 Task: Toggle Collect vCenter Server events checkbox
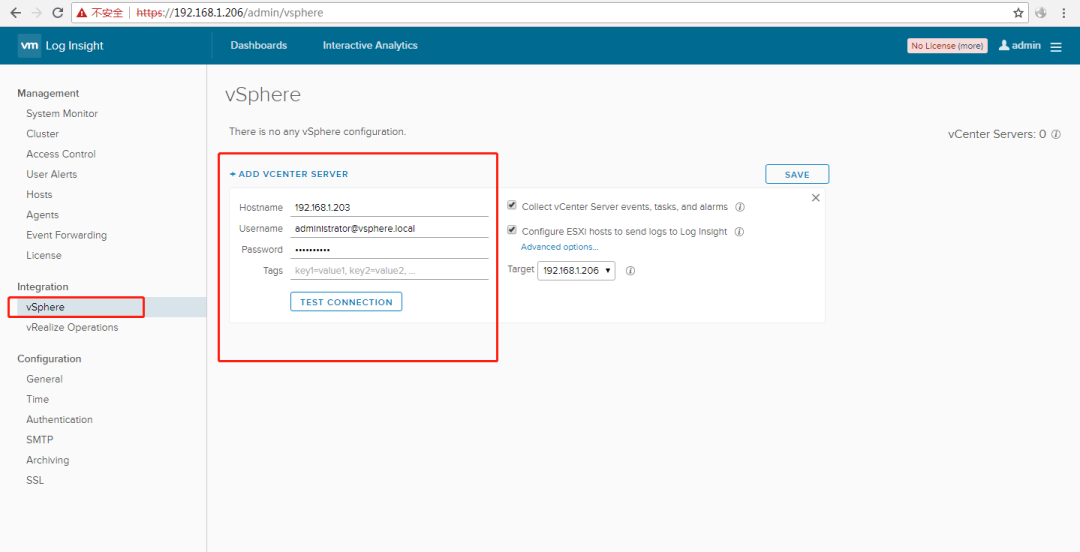[x=512, y=205]
